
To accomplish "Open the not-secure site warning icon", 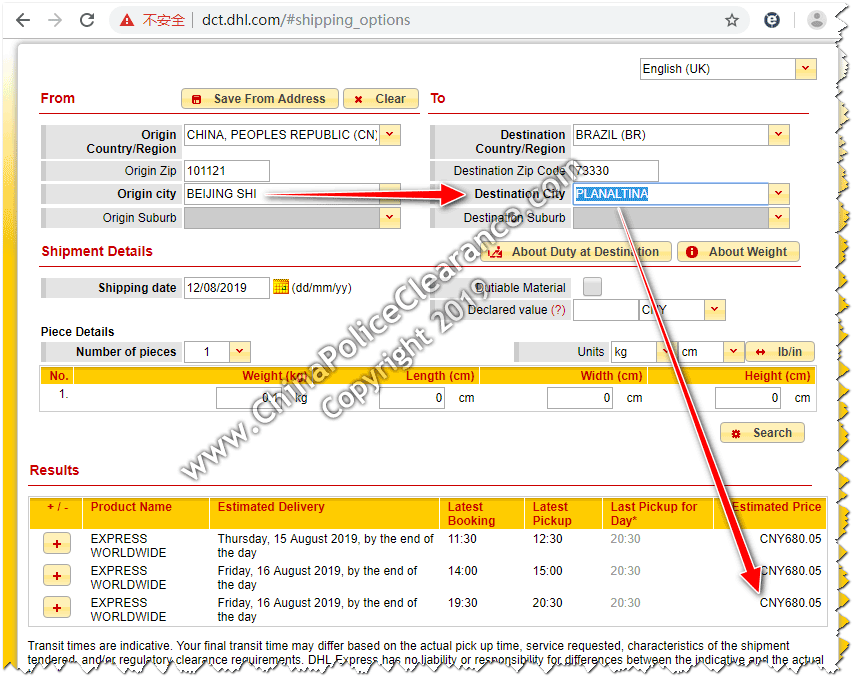I will coord(127,21).
